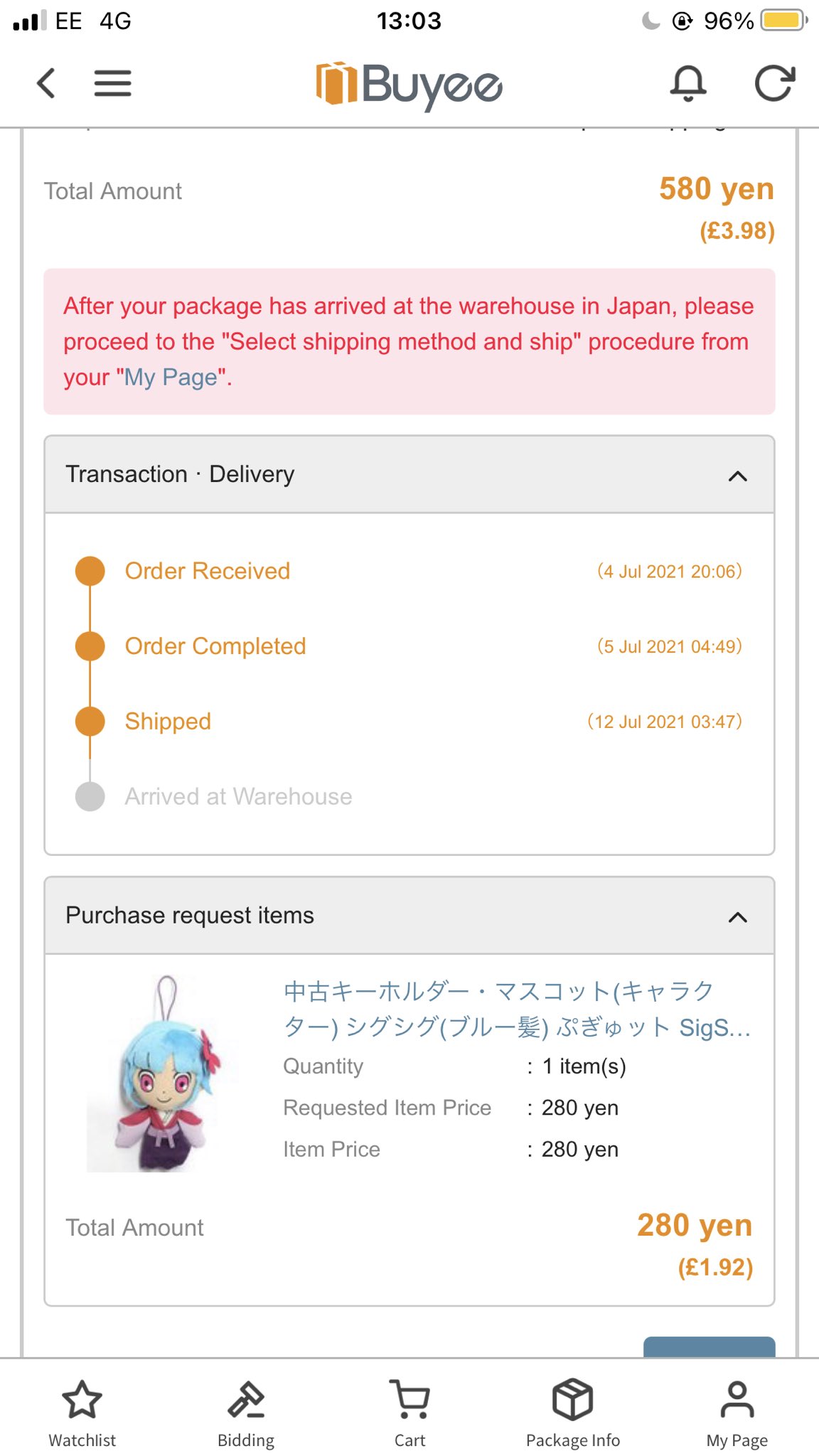Tap the Shipped status marker
This screenshot has height=1456, width=819.
point(90,721)
